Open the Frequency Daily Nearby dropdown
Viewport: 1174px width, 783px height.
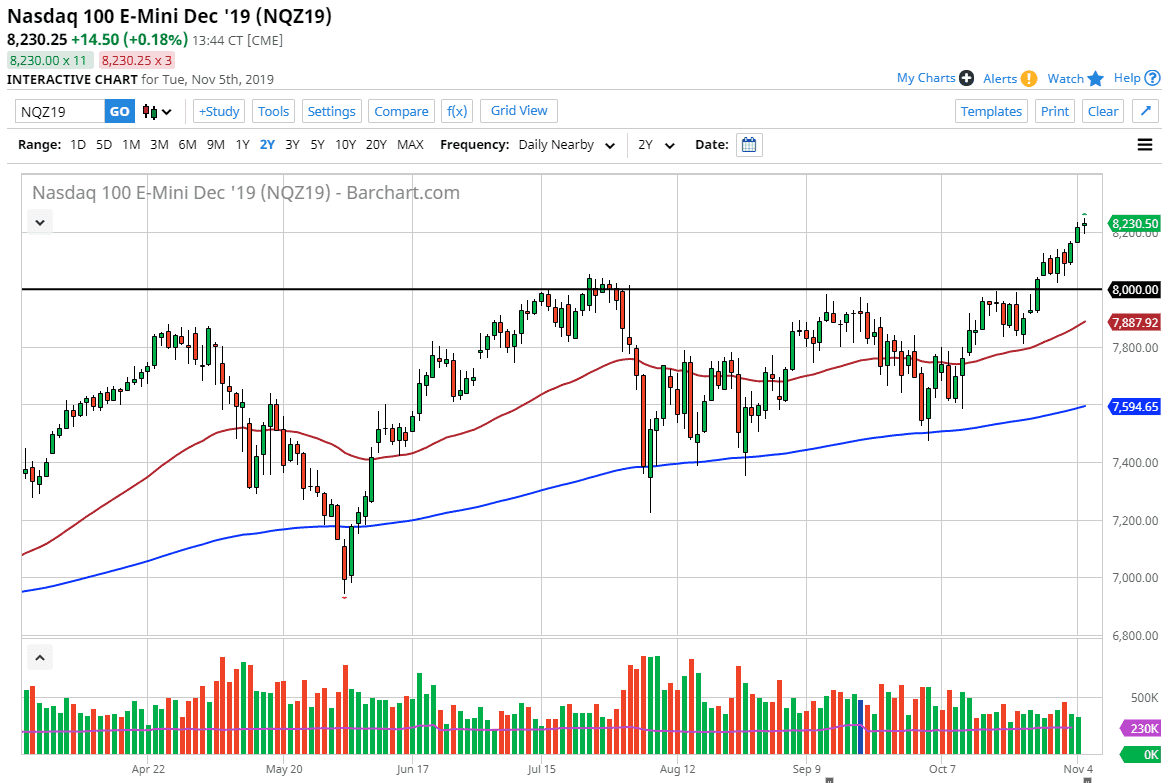(566, 144)
